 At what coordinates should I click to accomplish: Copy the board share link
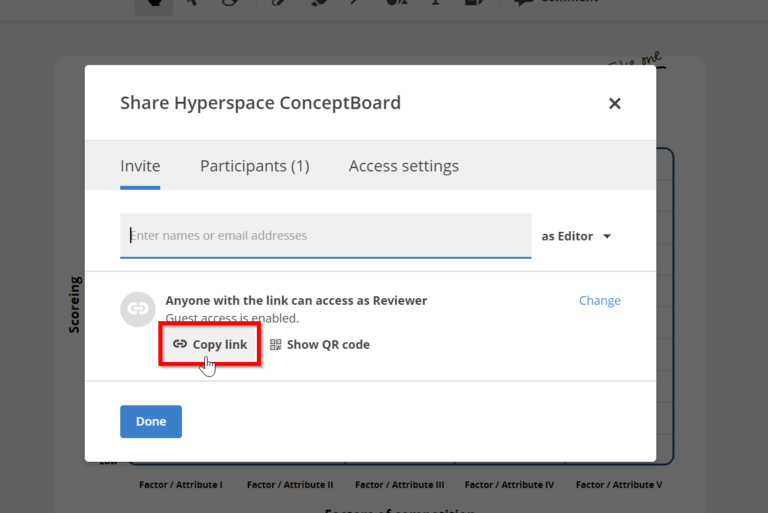[210, 344]
